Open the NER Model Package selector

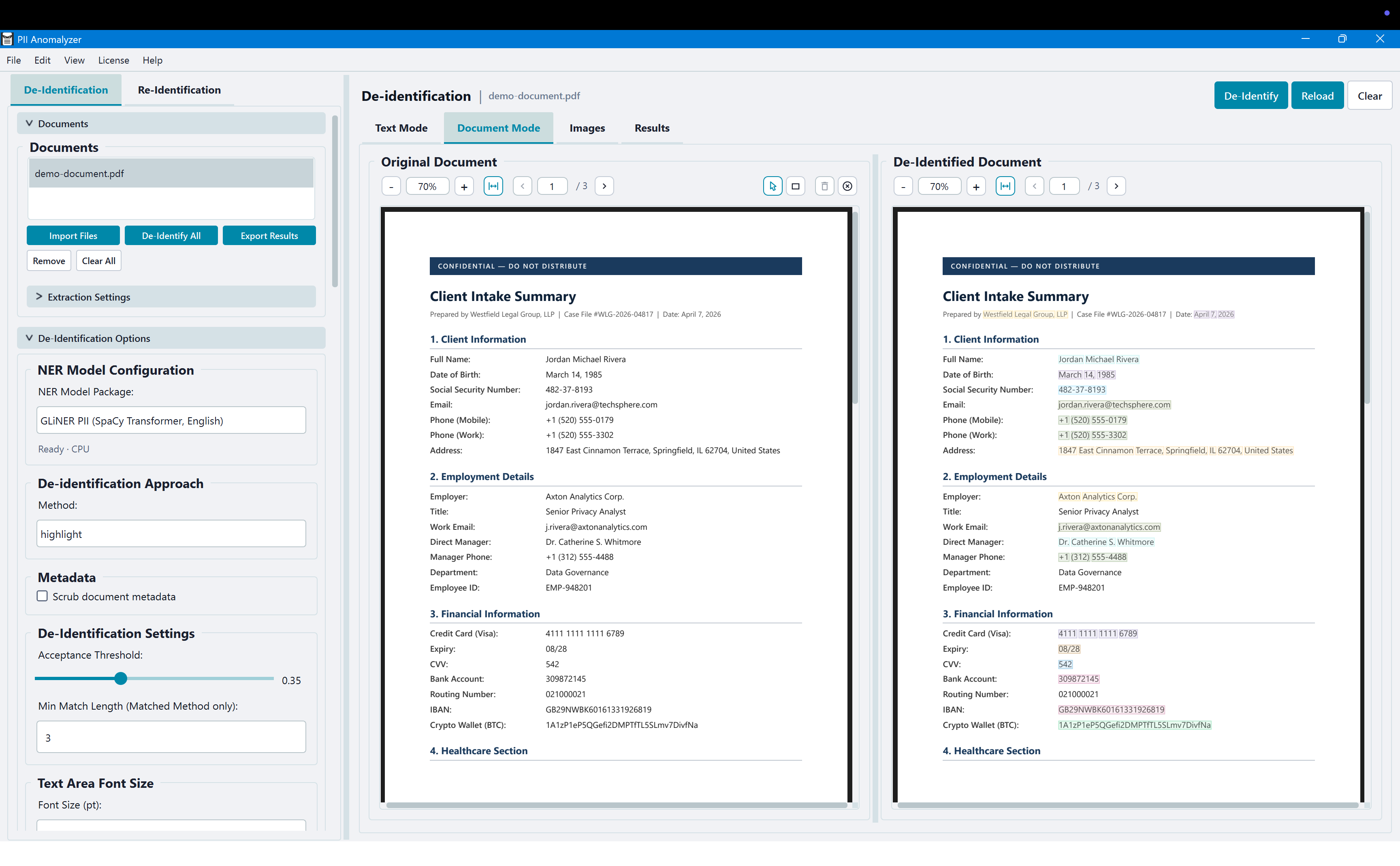click(170, 420)
